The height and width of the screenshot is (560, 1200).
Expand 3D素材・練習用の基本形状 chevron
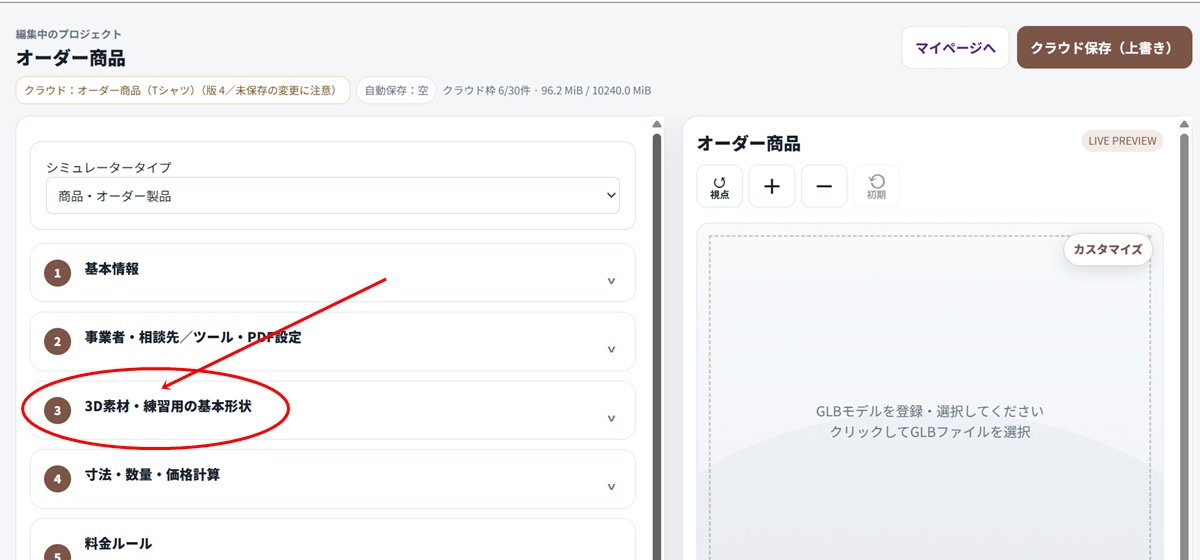coord(611,418)
